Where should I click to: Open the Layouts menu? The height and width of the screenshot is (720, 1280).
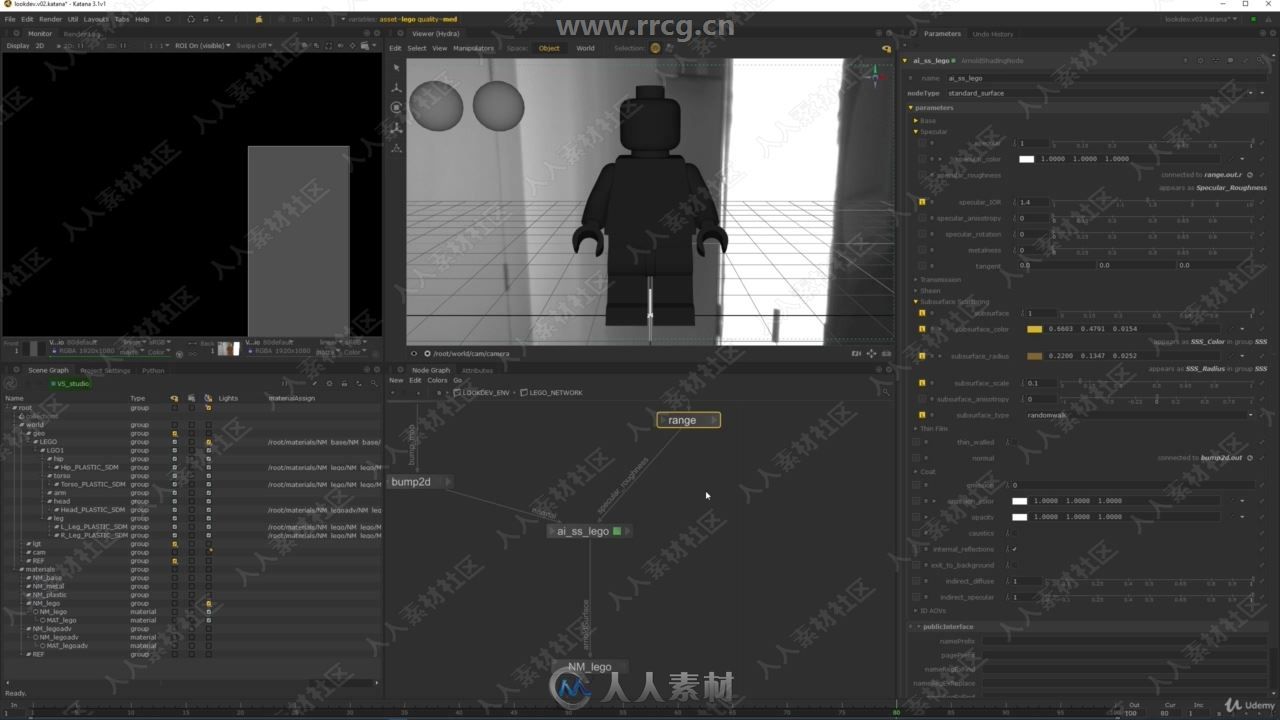(96, 19)
